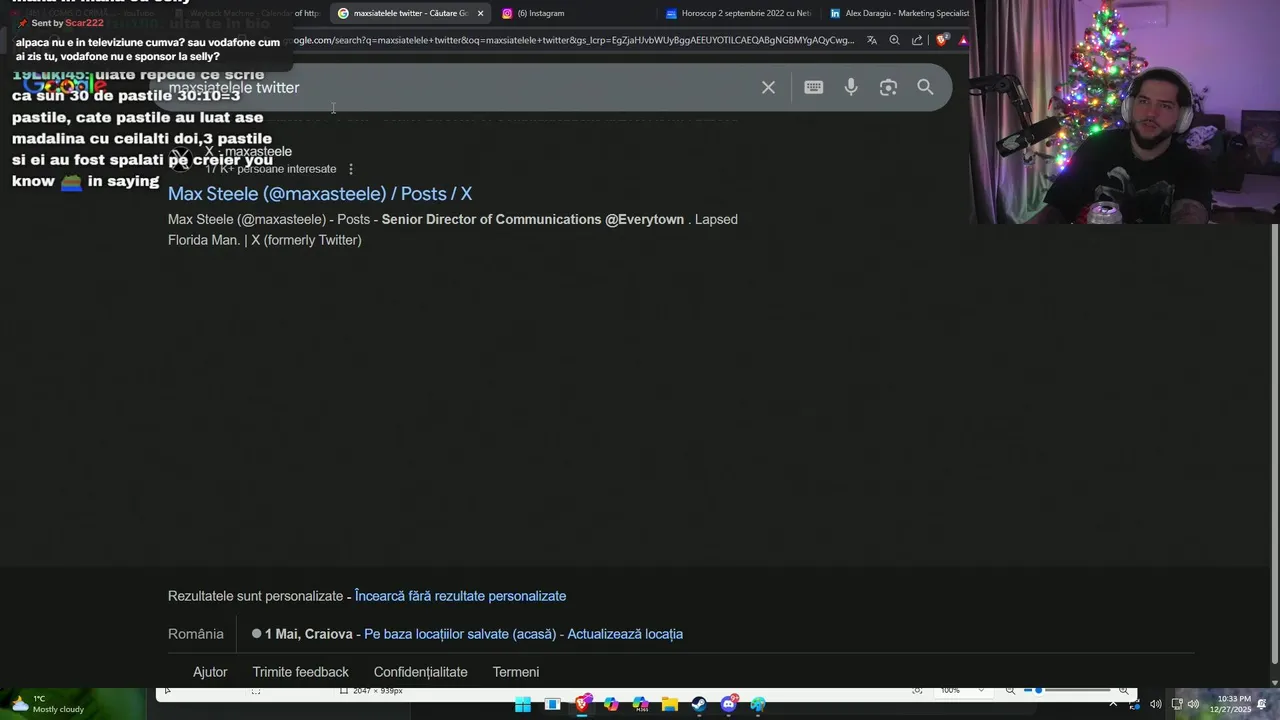
Task: Click the Brave Rewards triangle icon
Action: 963,41
